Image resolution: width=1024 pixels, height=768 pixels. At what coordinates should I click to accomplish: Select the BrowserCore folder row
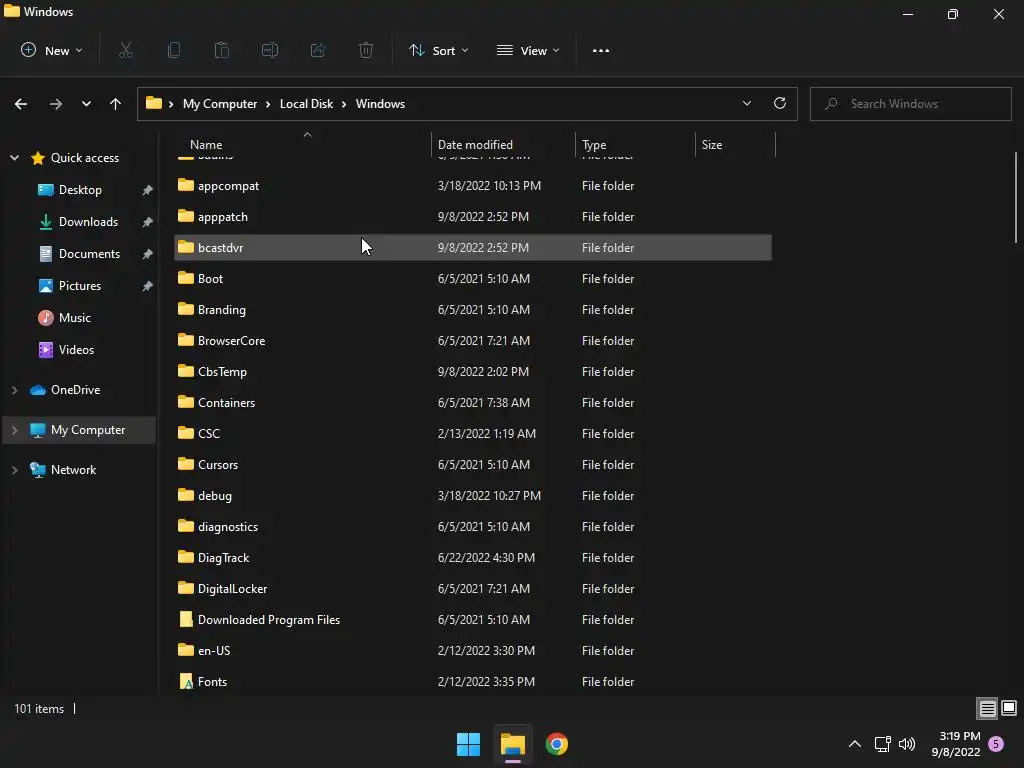(x=473, y=341)
